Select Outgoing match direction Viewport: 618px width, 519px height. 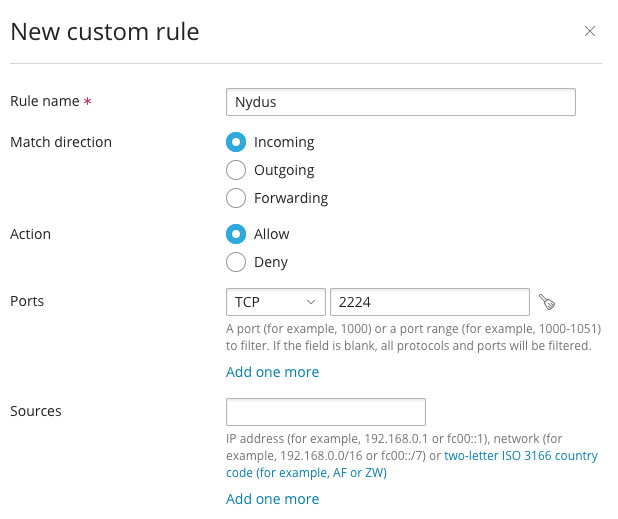tap(236, 170)
